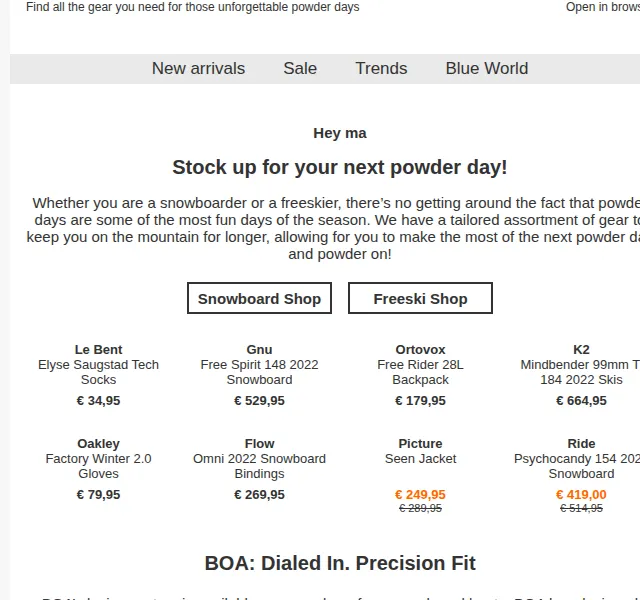
Task: View Gnu Free Spirit 148 Snowboard
Action: [x=260, y=365]
